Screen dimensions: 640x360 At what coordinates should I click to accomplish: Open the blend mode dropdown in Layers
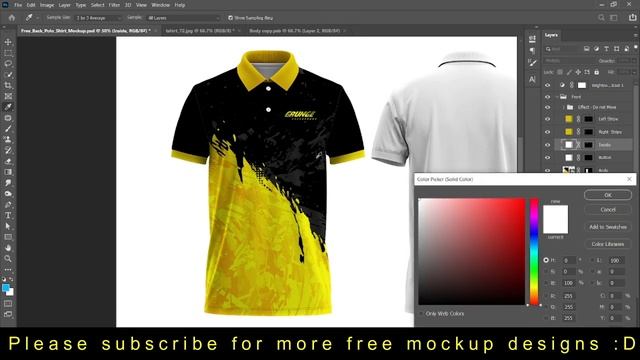[x=569, y=61]
